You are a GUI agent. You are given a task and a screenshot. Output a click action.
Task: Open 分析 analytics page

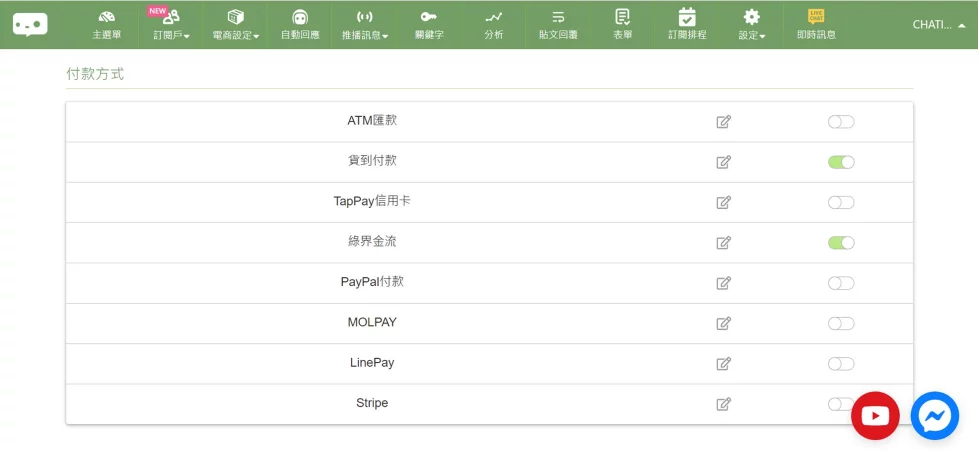493,25
